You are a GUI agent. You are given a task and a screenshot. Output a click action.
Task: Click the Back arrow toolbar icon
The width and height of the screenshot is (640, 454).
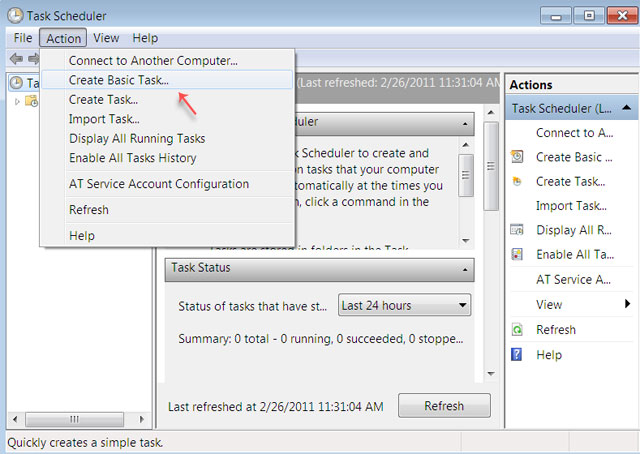[x=16, y=59]
